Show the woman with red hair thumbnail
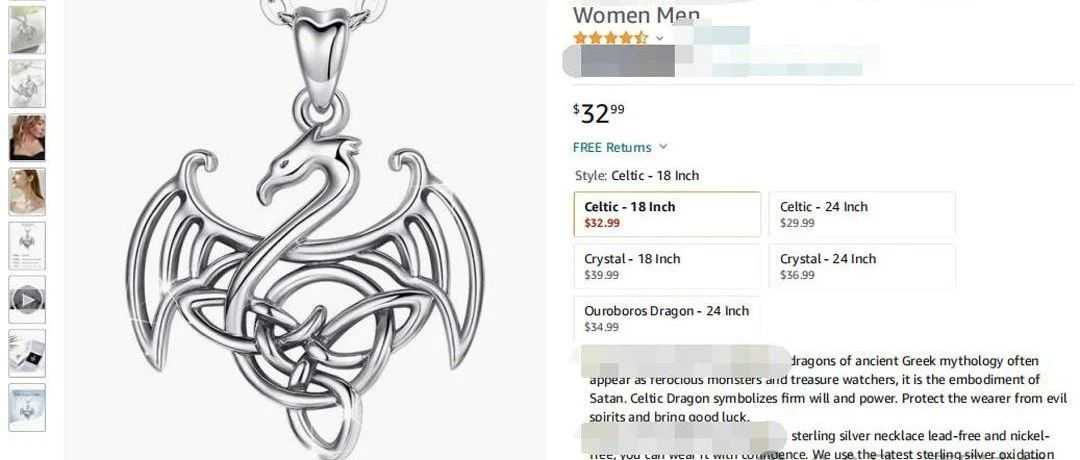1080x460 pixels. [x=28, y=138]
